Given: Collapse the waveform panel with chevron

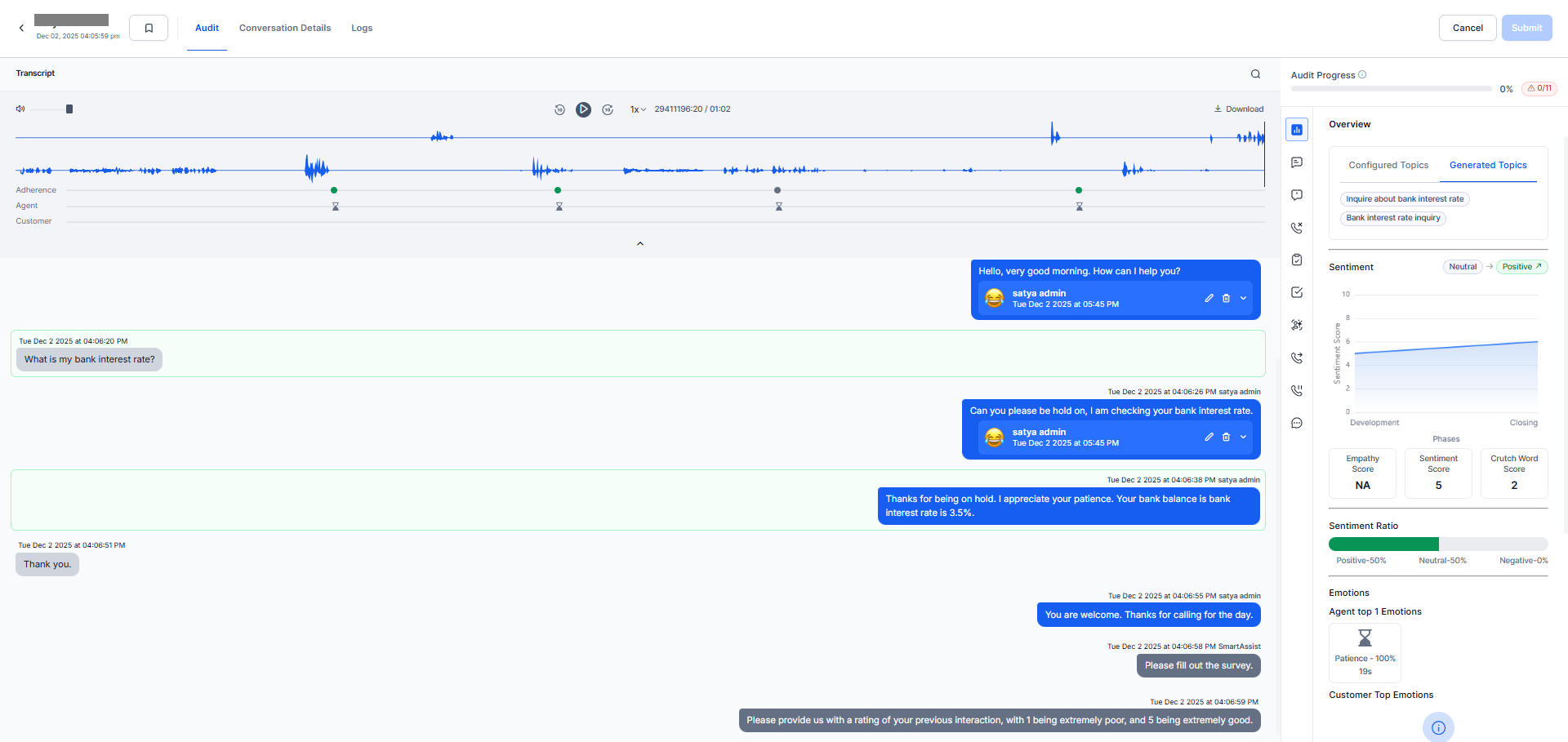Looking at the screenshot, I should coord(640,243).
